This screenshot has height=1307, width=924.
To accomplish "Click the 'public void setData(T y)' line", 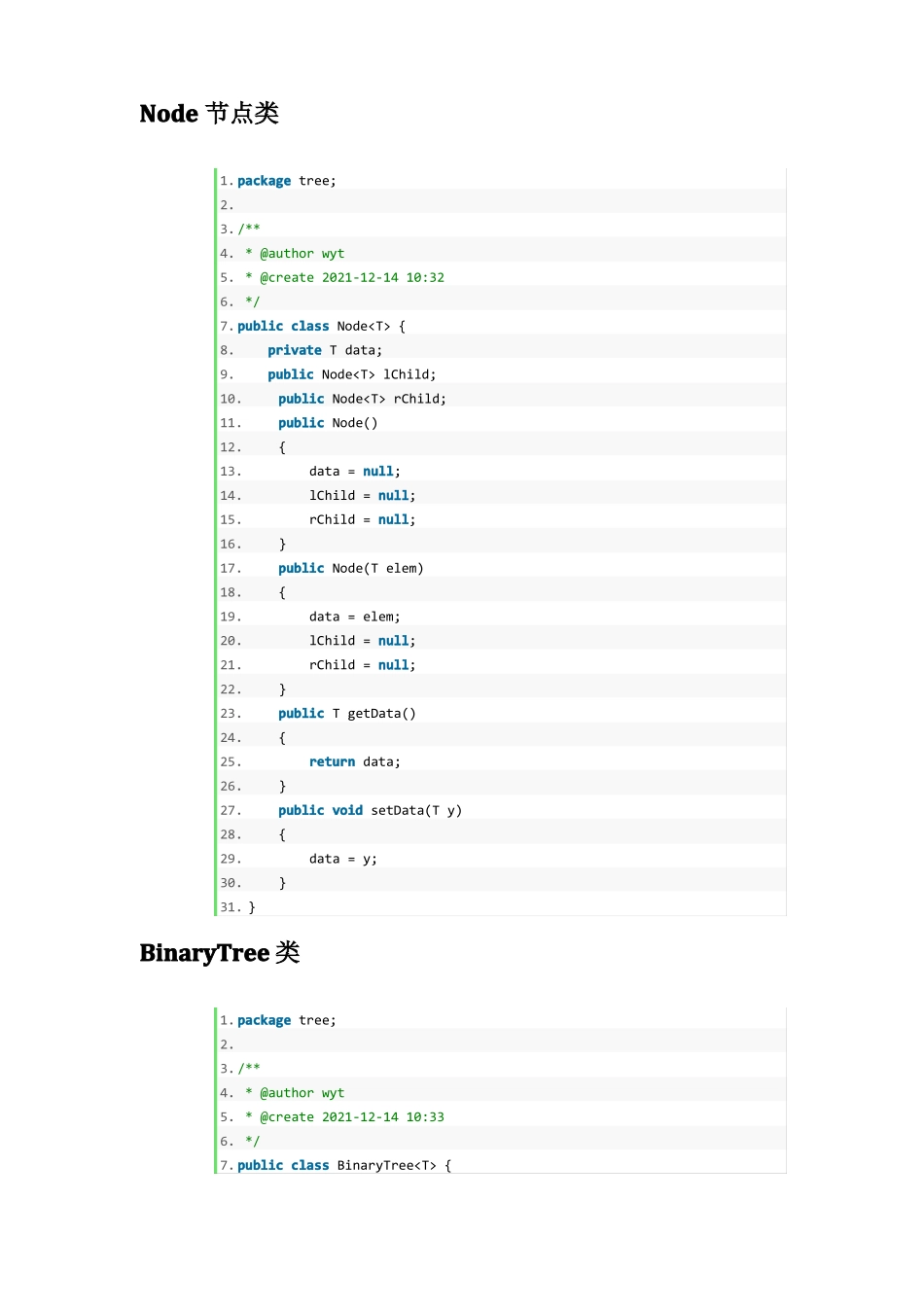I will [371, 811].
